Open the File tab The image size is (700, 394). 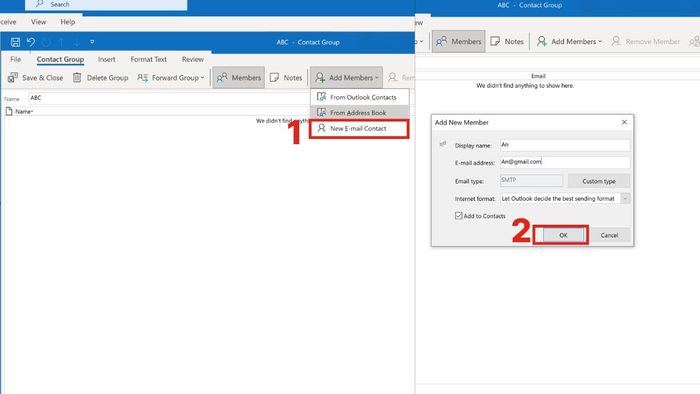pos(16,59)
